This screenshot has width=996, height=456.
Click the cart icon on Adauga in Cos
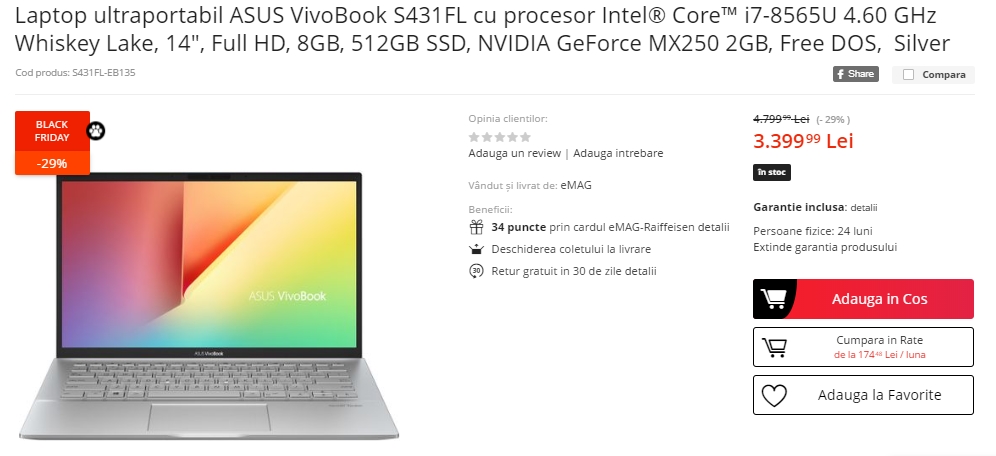pyautogui.click(x=774, y=298)
